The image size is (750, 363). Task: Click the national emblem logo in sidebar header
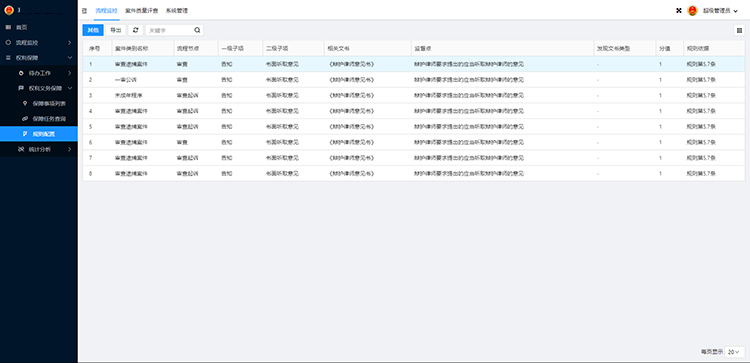pyautogui.click(x=9, y=10)
